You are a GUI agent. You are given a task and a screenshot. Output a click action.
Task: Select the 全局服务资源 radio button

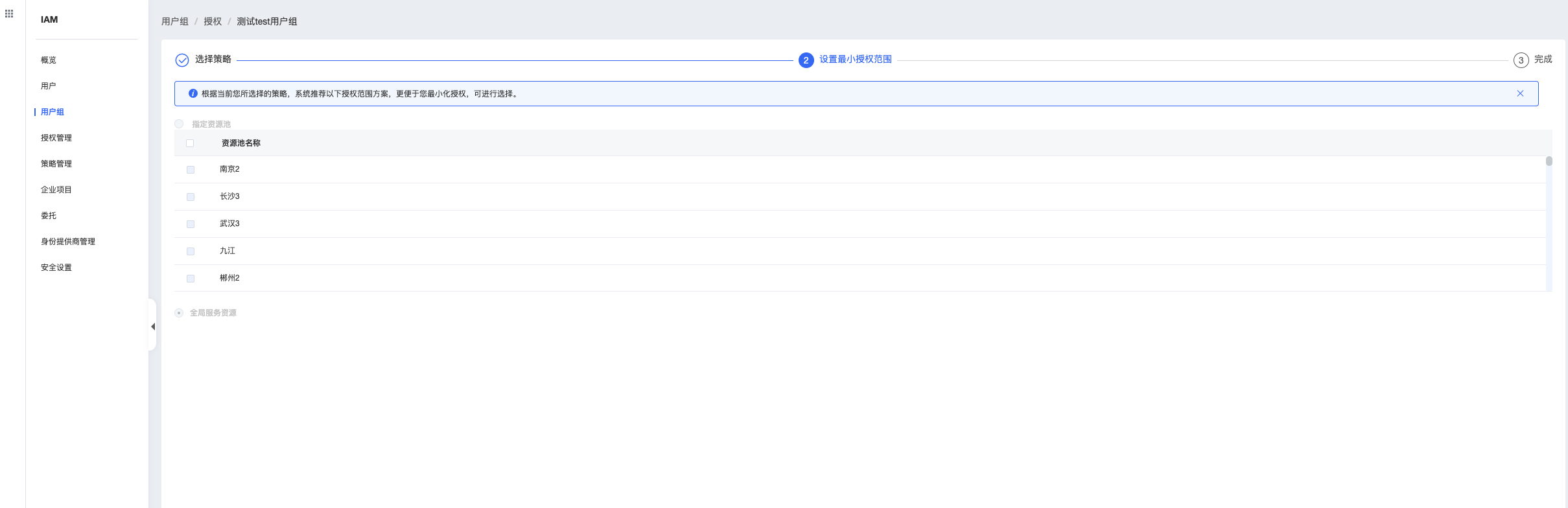(x=179, y=313)
